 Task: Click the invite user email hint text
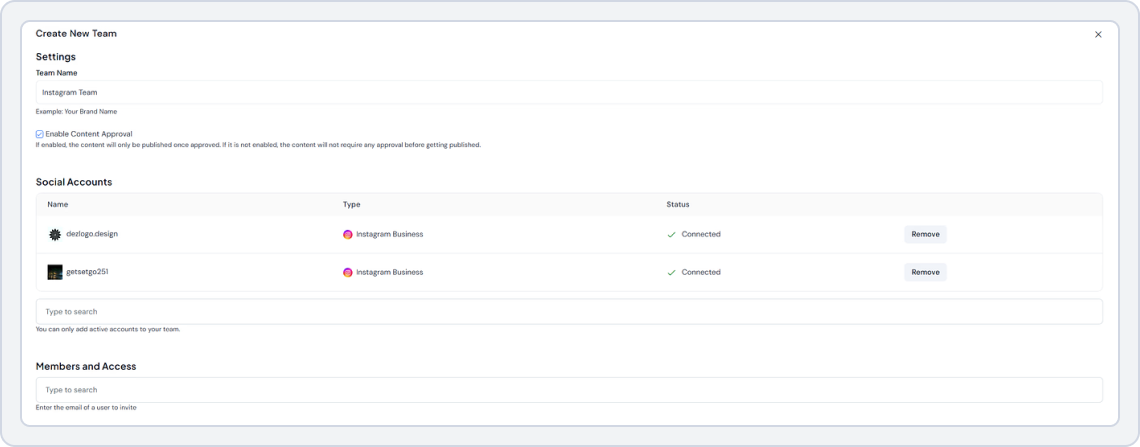tap(86, 408)
